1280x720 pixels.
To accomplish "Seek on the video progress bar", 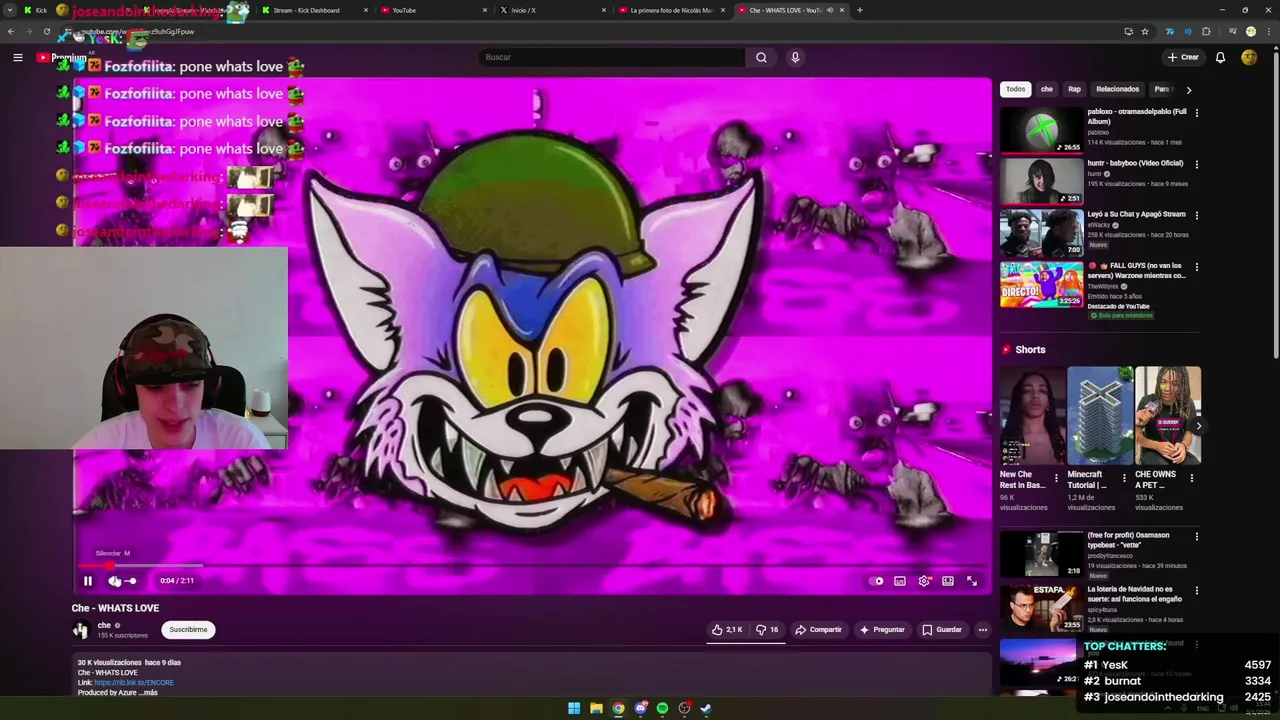I will tap(530, 566).
